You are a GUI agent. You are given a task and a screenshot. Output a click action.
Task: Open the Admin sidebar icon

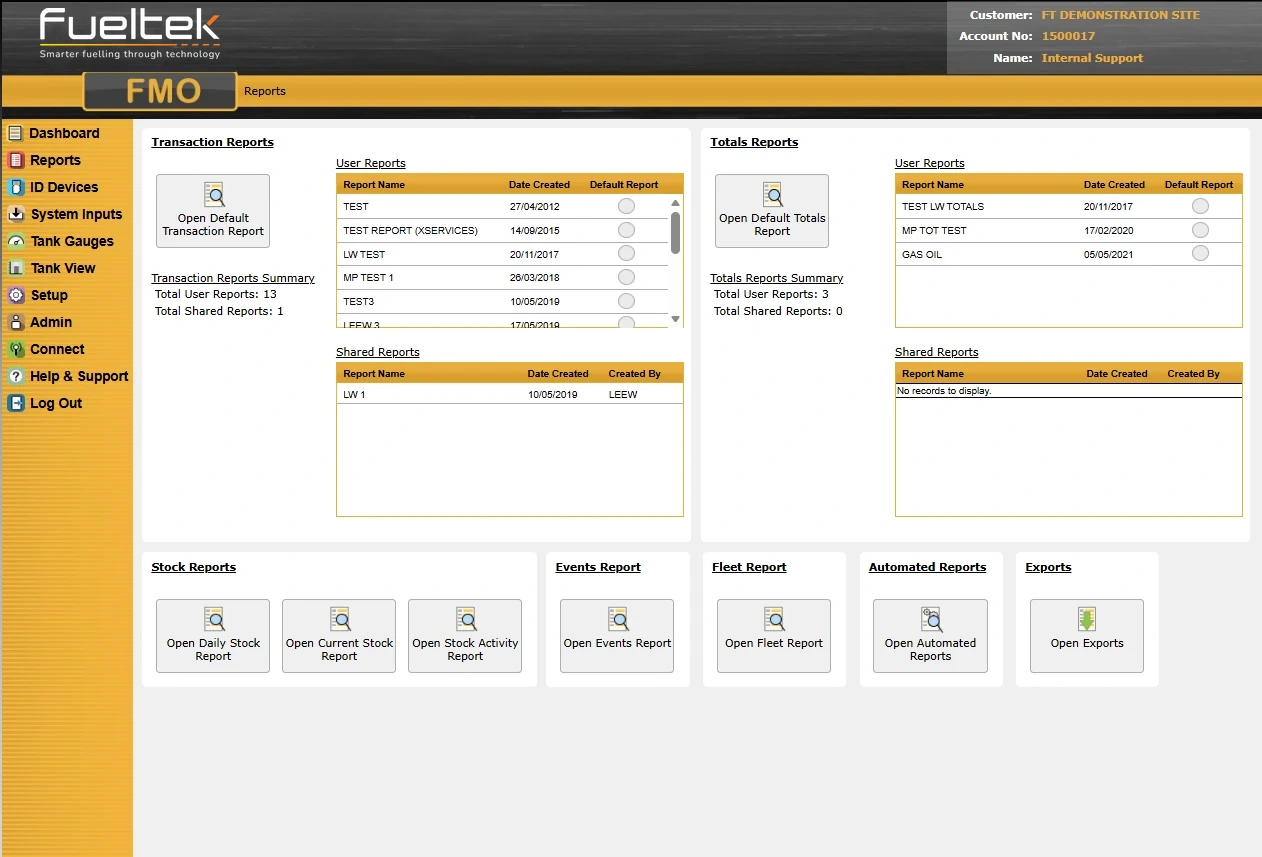point(15,322)
